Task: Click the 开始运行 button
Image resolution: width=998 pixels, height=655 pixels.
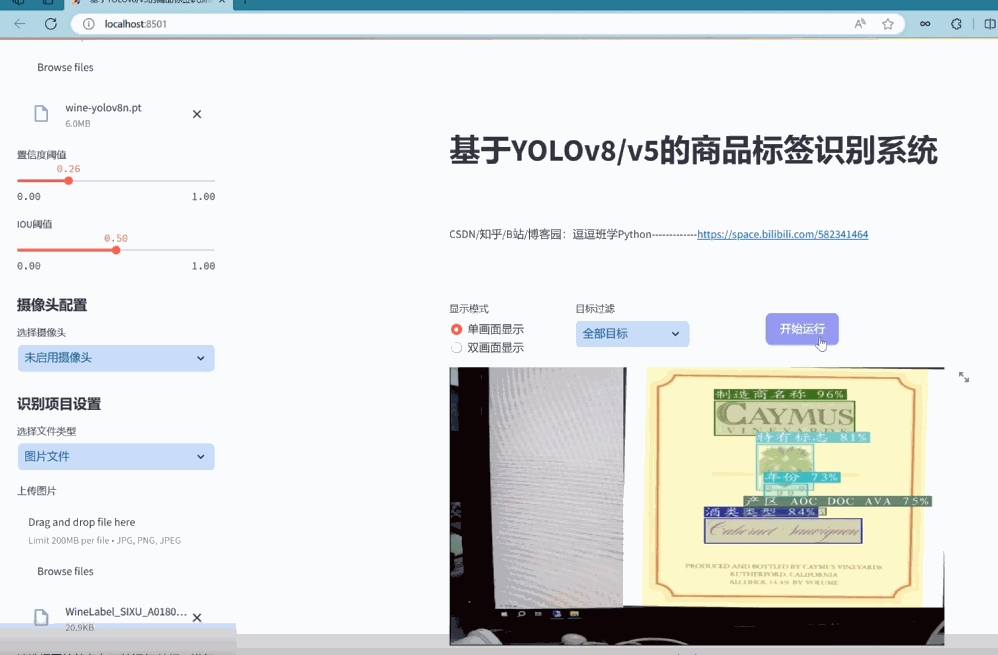Action: pyautogui.click(x=802, y=329)
